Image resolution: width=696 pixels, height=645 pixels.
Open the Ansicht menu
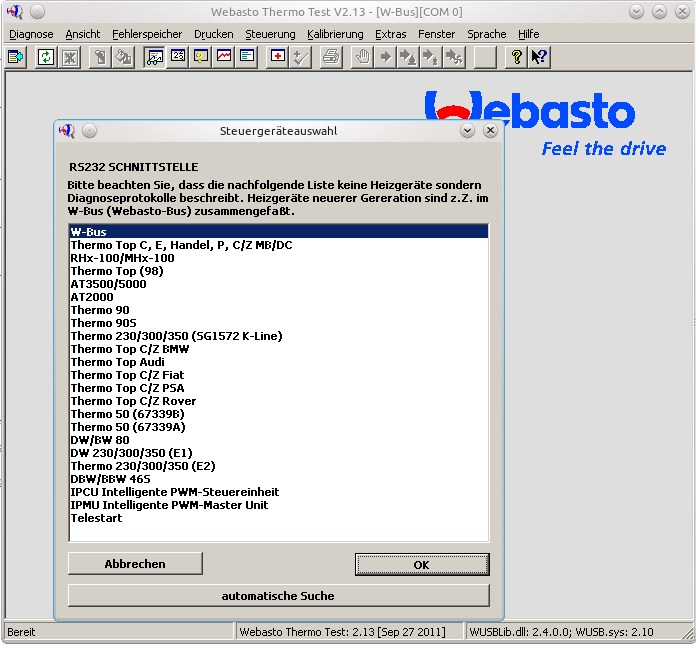83,34
